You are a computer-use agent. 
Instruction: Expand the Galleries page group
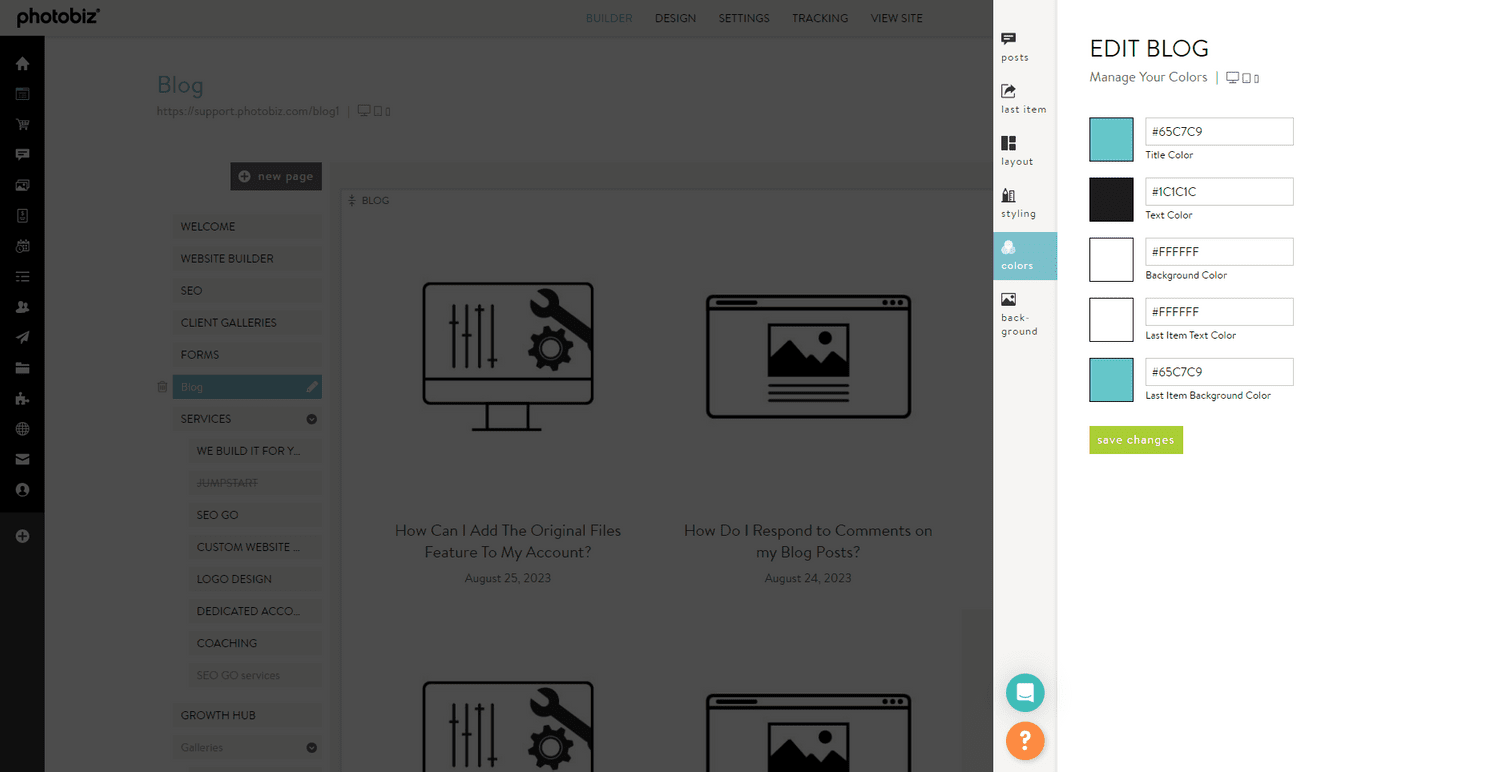[x=310, y=747]
